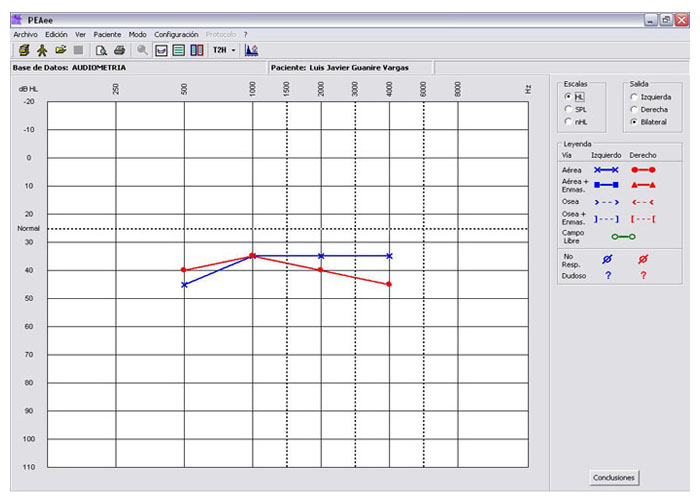Select the audiogram graph view icon
Image resolution: width=700 pixels, height=500 pixels.
161,49
